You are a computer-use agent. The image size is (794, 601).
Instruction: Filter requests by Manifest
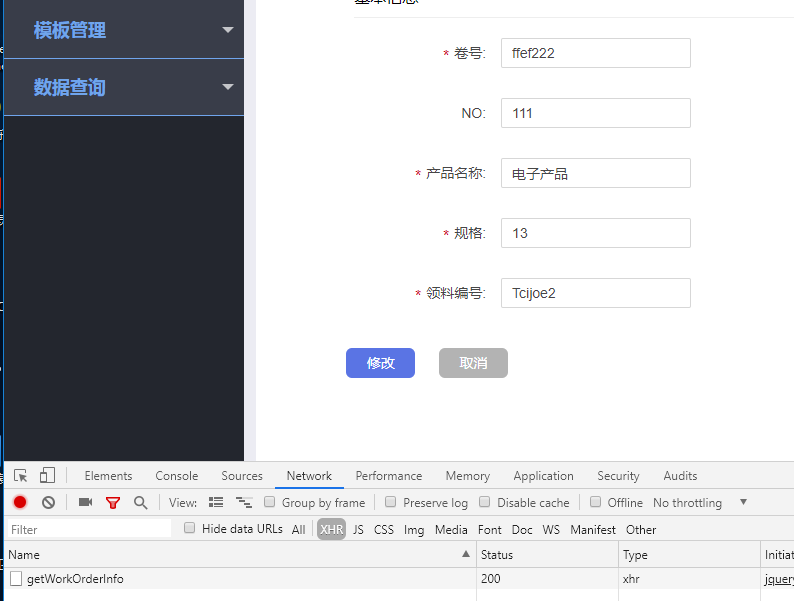click(x=593, y=530)
